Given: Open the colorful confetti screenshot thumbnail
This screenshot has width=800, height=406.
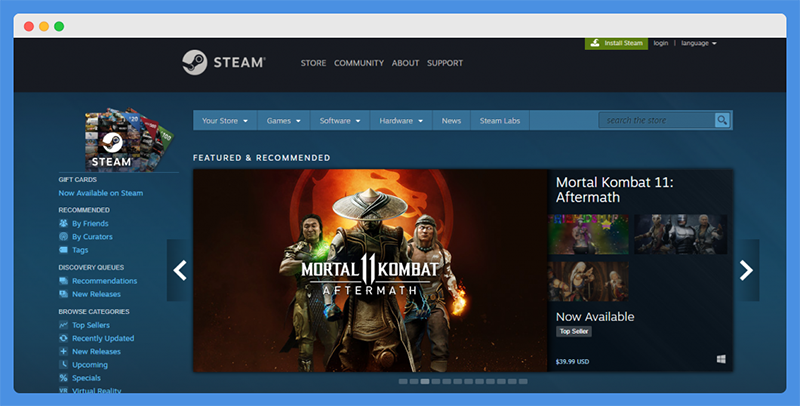Looking at the screenshot, I should coord(588,234).
